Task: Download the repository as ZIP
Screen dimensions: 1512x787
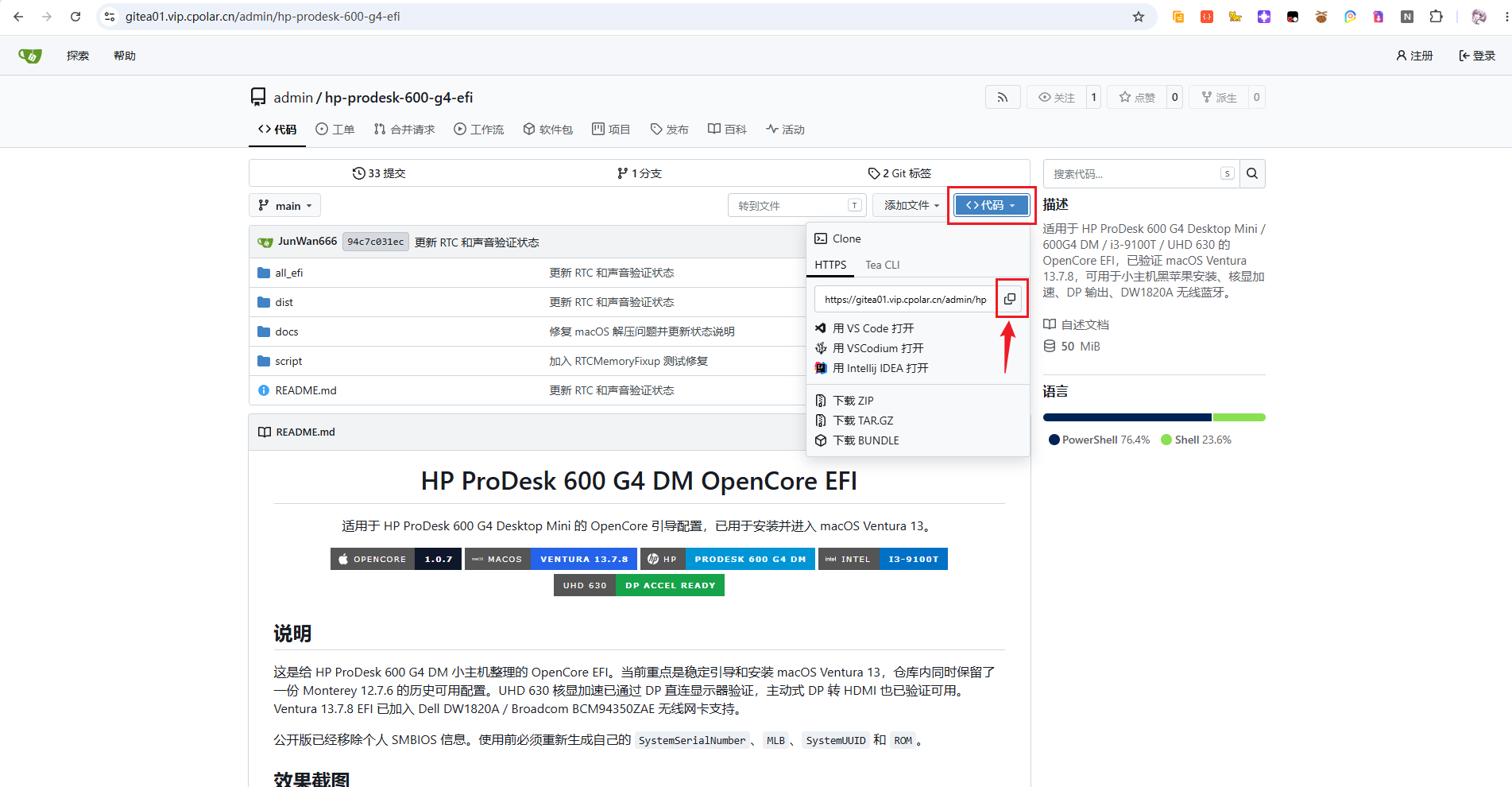Action: click(853, 401)
